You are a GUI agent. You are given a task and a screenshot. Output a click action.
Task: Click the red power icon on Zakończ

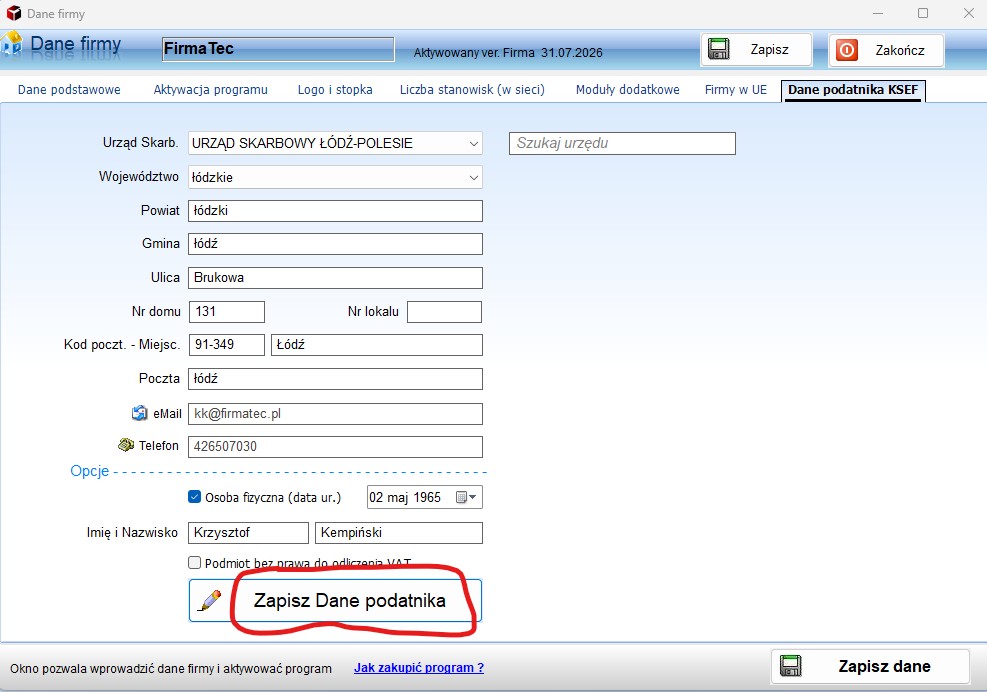[847, 50]
